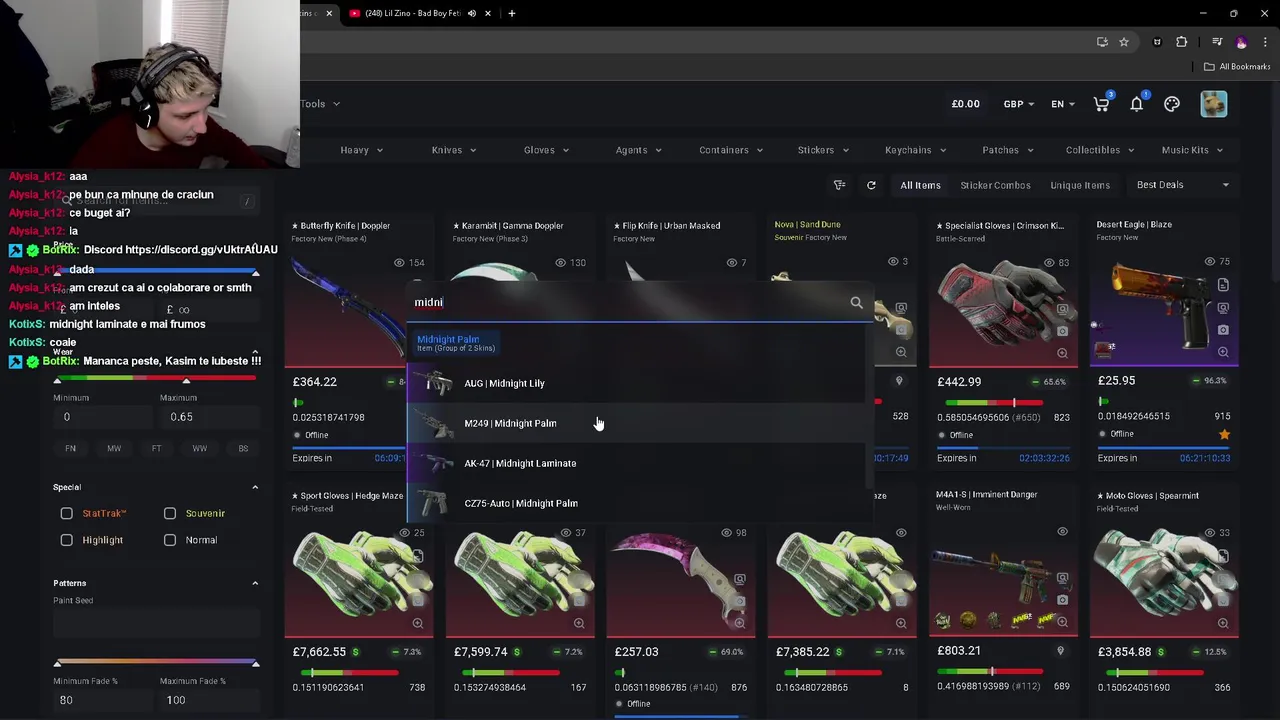This screenshot has width=1280, height=720.
Task: Open the shopping cart
Action: (x=1101, y=104)
